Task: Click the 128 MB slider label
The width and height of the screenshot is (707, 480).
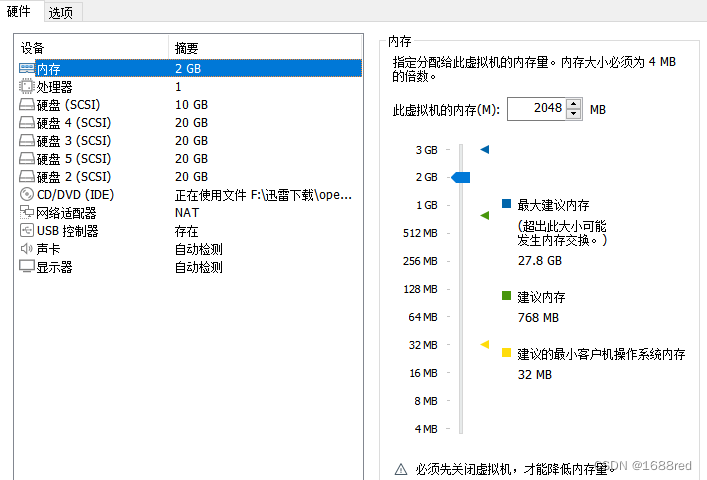Action: pyautogui.click(x=420, y=289)
